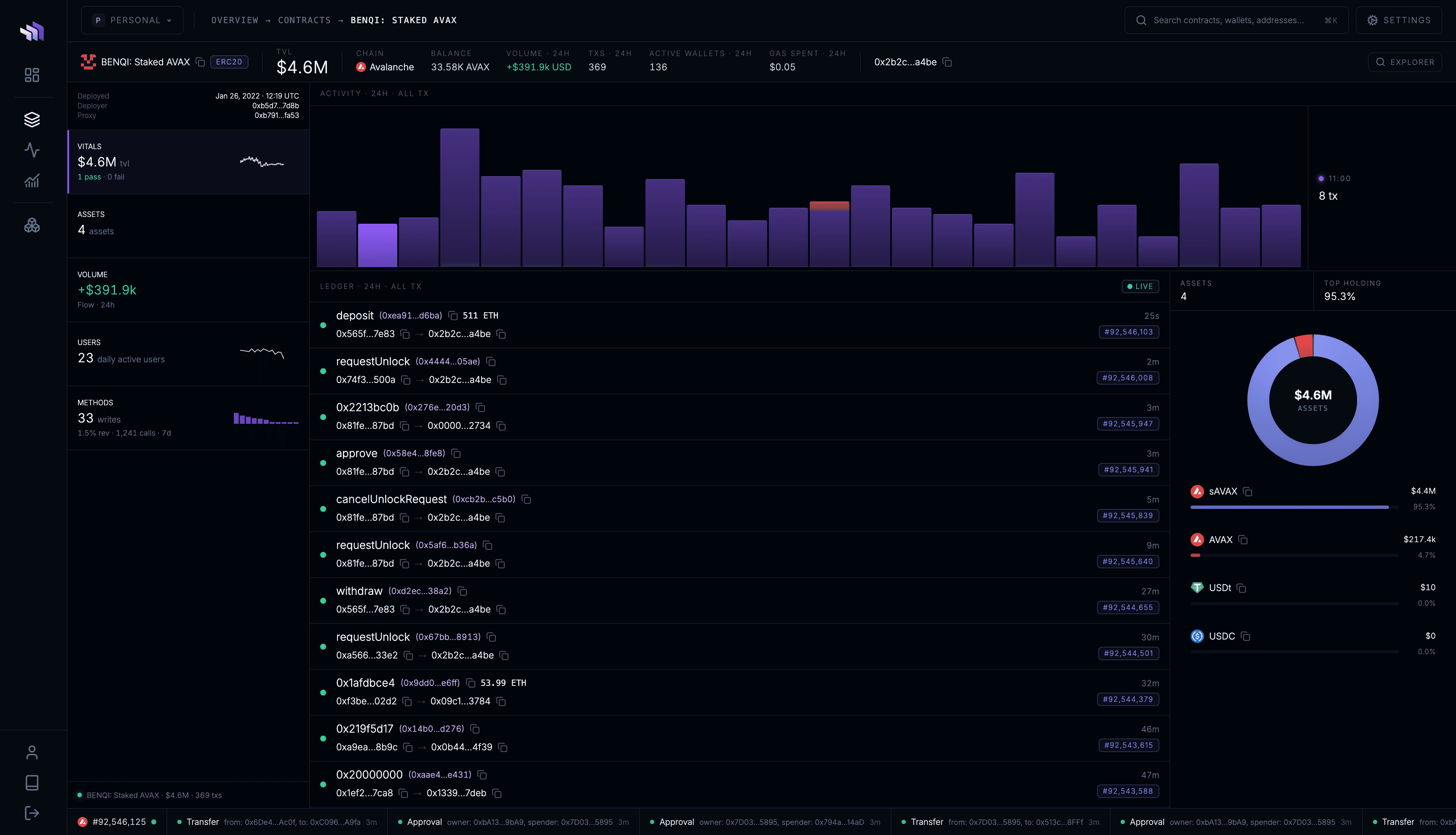Open the user profile icon in sidebar
The image size is (1456, 835).
pyautogui.click(x=32, y=752)
